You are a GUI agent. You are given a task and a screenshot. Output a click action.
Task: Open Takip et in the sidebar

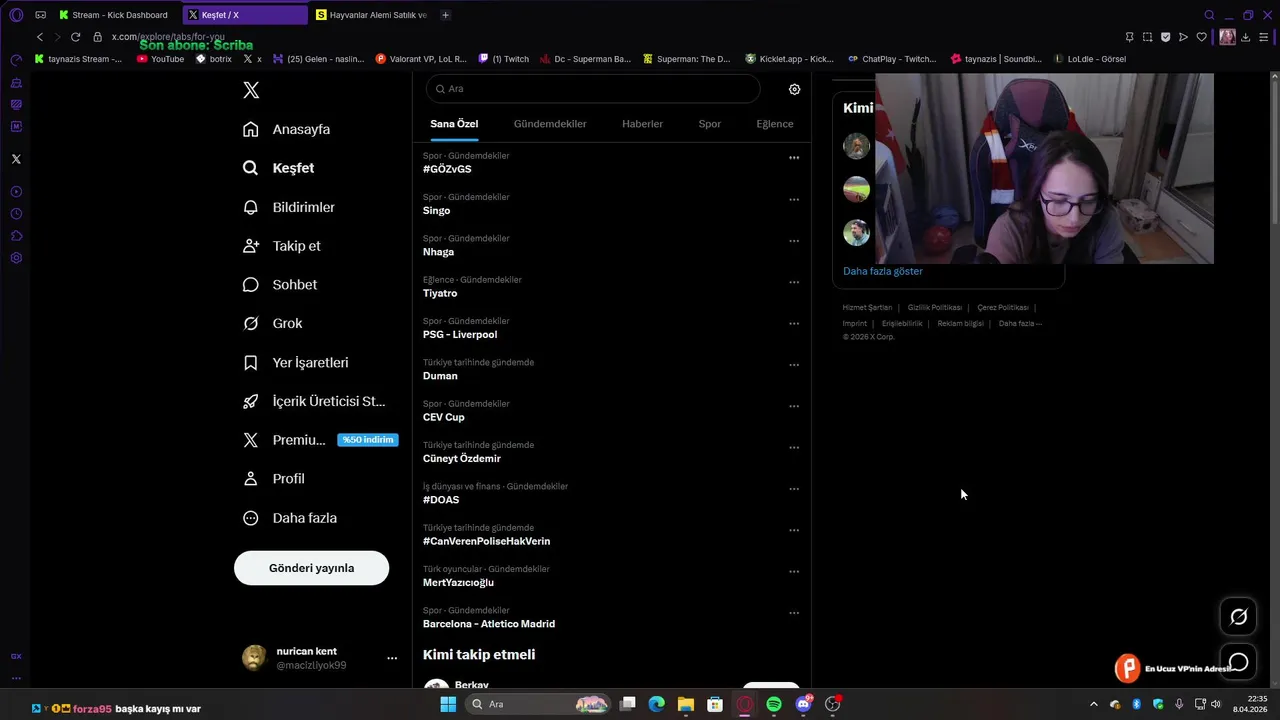tap(281, 246)
